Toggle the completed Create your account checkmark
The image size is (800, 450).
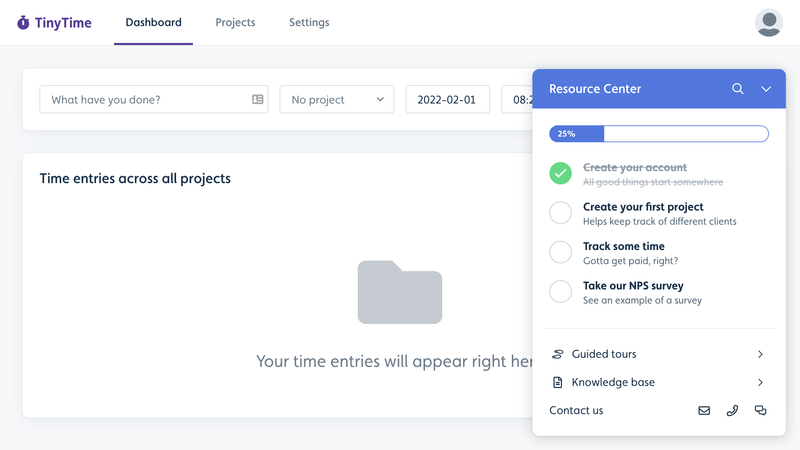pos(561,173)
